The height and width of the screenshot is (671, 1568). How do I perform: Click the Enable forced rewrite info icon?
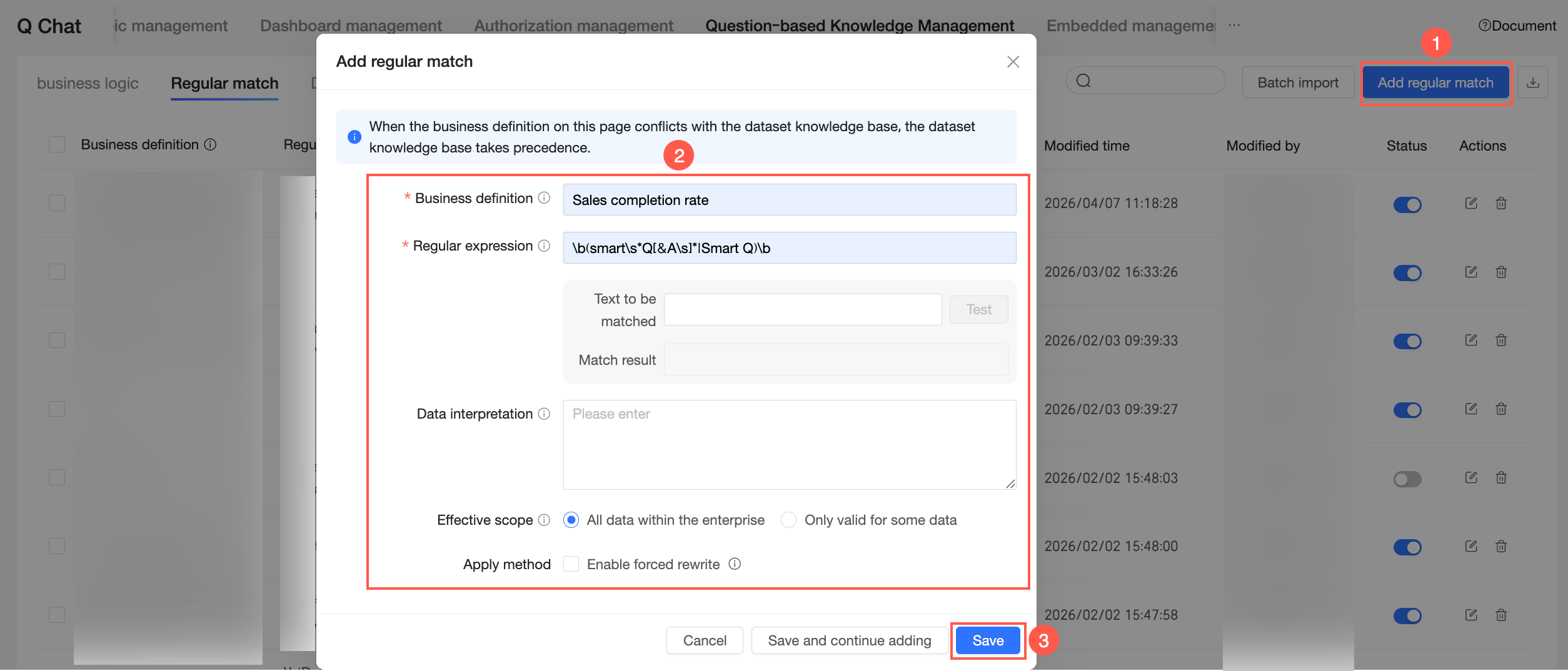tap(735, 564)
